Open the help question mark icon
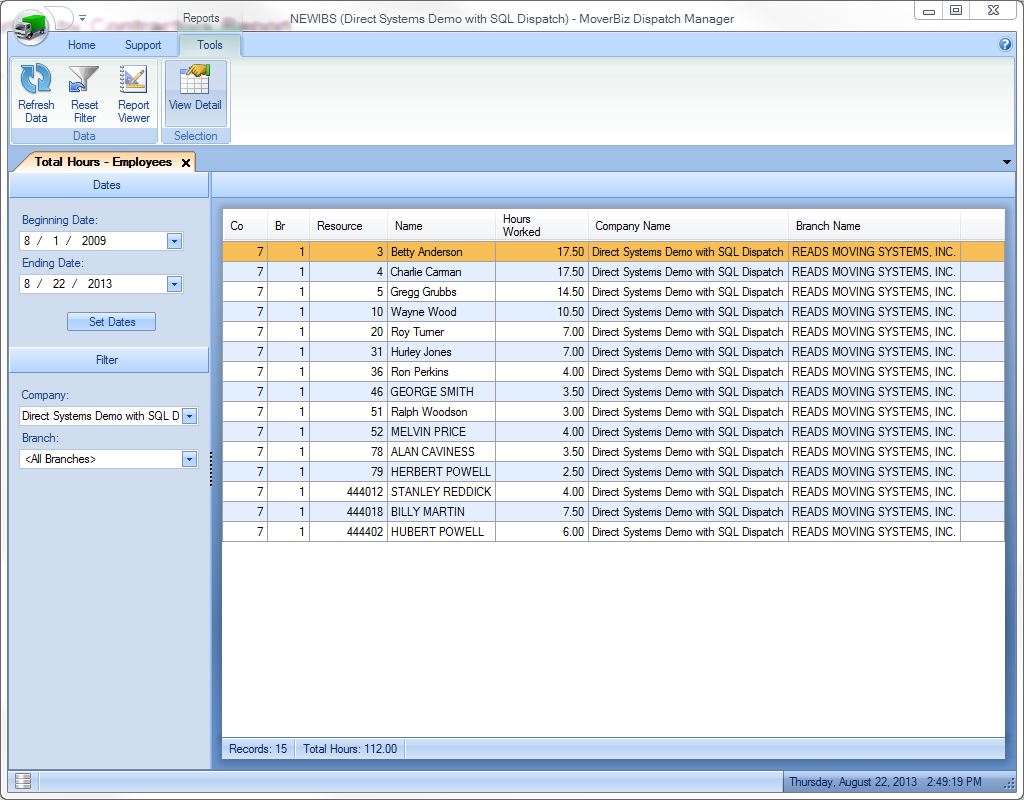The image size is (1024, 800). point(1005,45)
